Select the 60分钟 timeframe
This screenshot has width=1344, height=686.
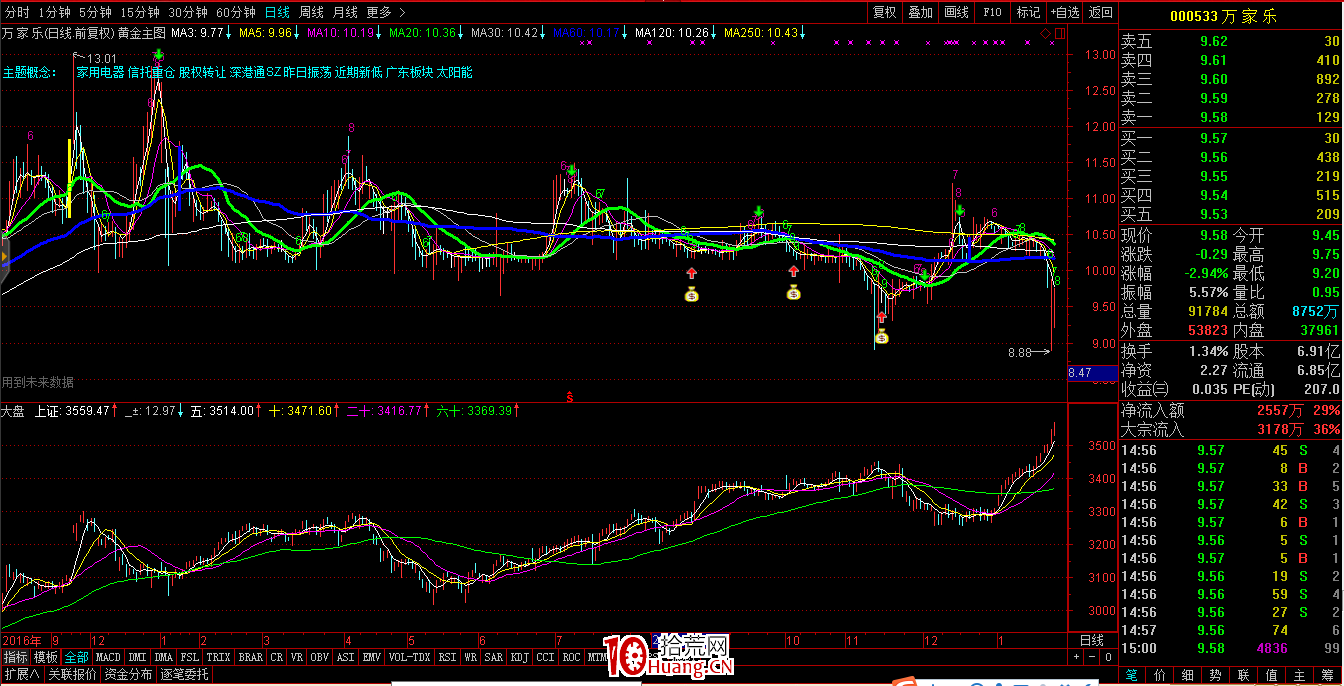click(x=236, y=13)
